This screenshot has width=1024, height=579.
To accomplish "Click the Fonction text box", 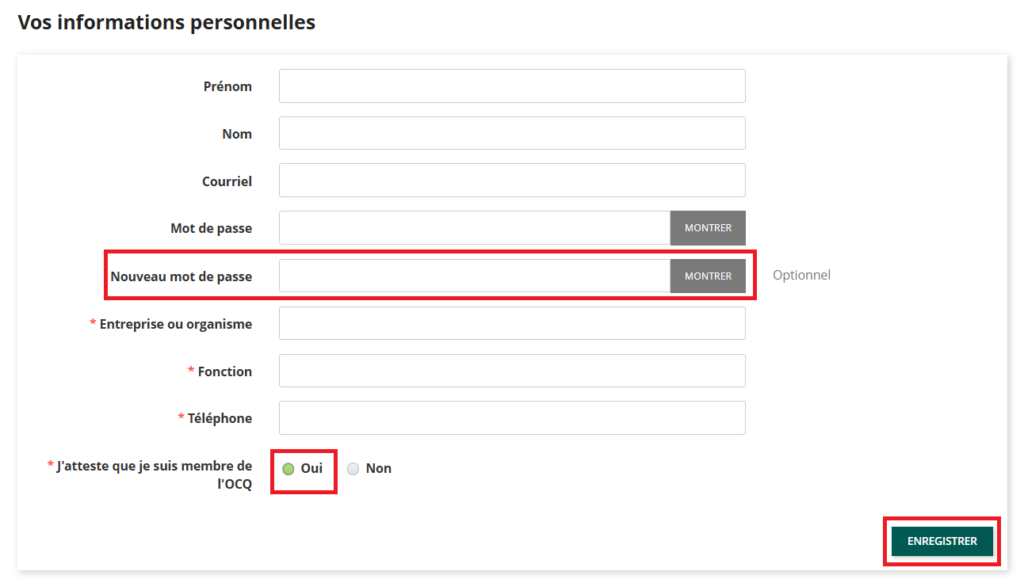I will [x=512, y=371].
